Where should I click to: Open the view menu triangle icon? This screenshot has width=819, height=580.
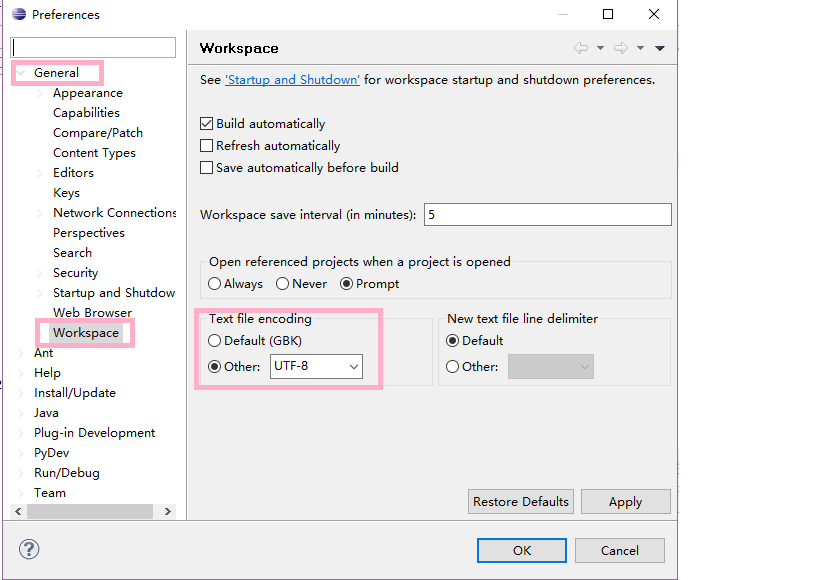[x=660, y=48]
